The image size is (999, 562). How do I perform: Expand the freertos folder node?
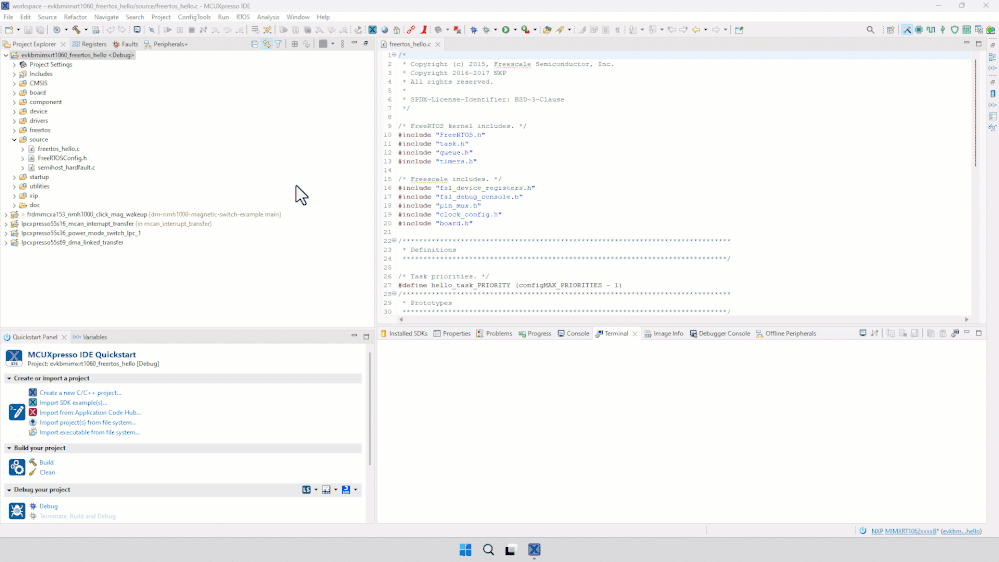14,130
